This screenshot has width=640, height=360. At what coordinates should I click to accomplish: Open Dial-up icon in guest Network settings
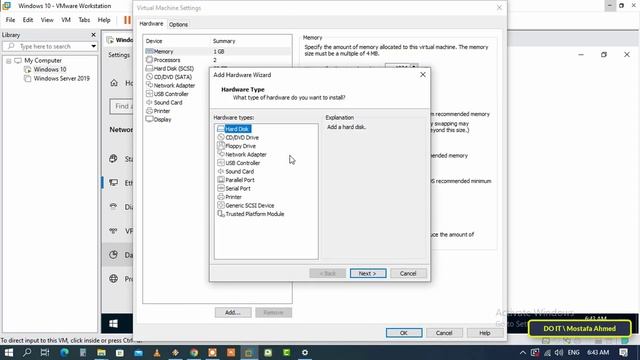tap(113, 207)
